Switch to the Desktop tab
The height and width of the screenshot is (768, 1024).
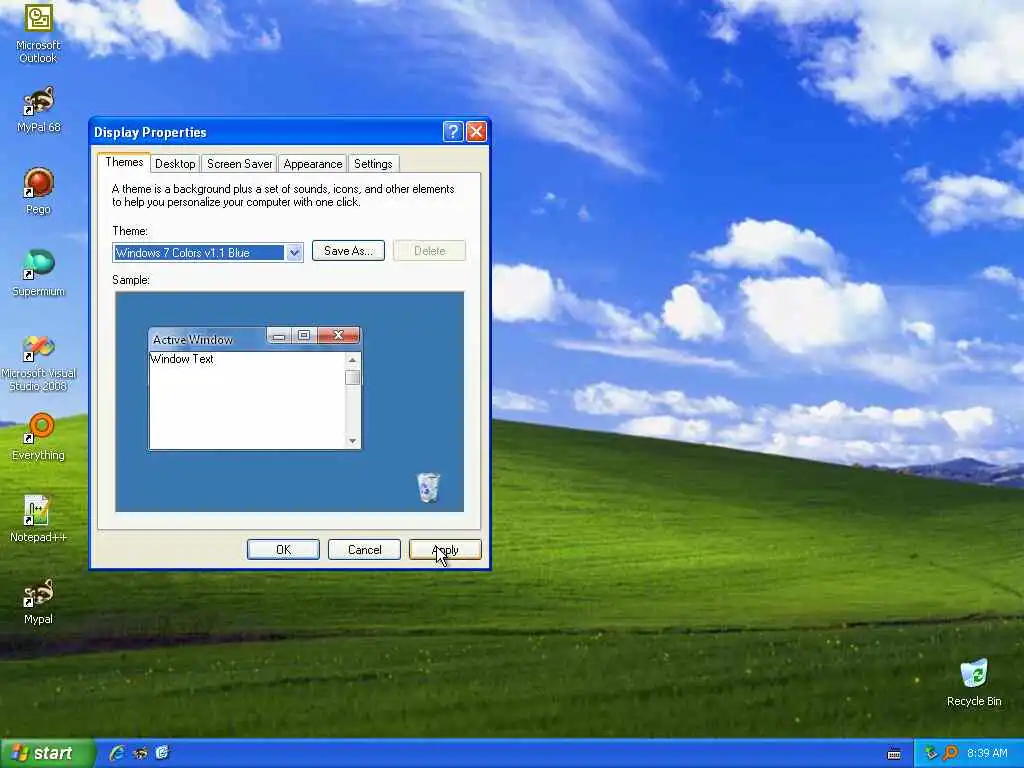coord(175,164)
